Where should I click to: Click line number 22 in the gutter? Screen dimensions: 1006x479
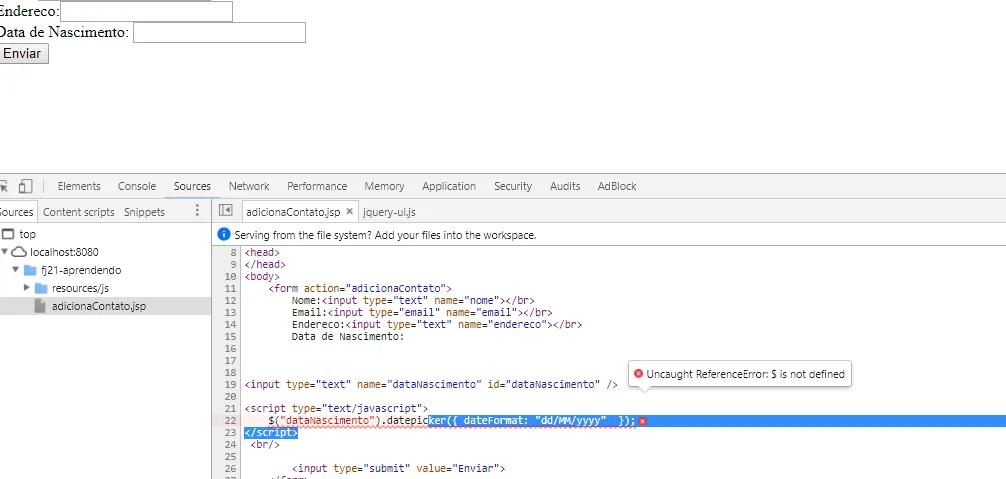[231, 421]
